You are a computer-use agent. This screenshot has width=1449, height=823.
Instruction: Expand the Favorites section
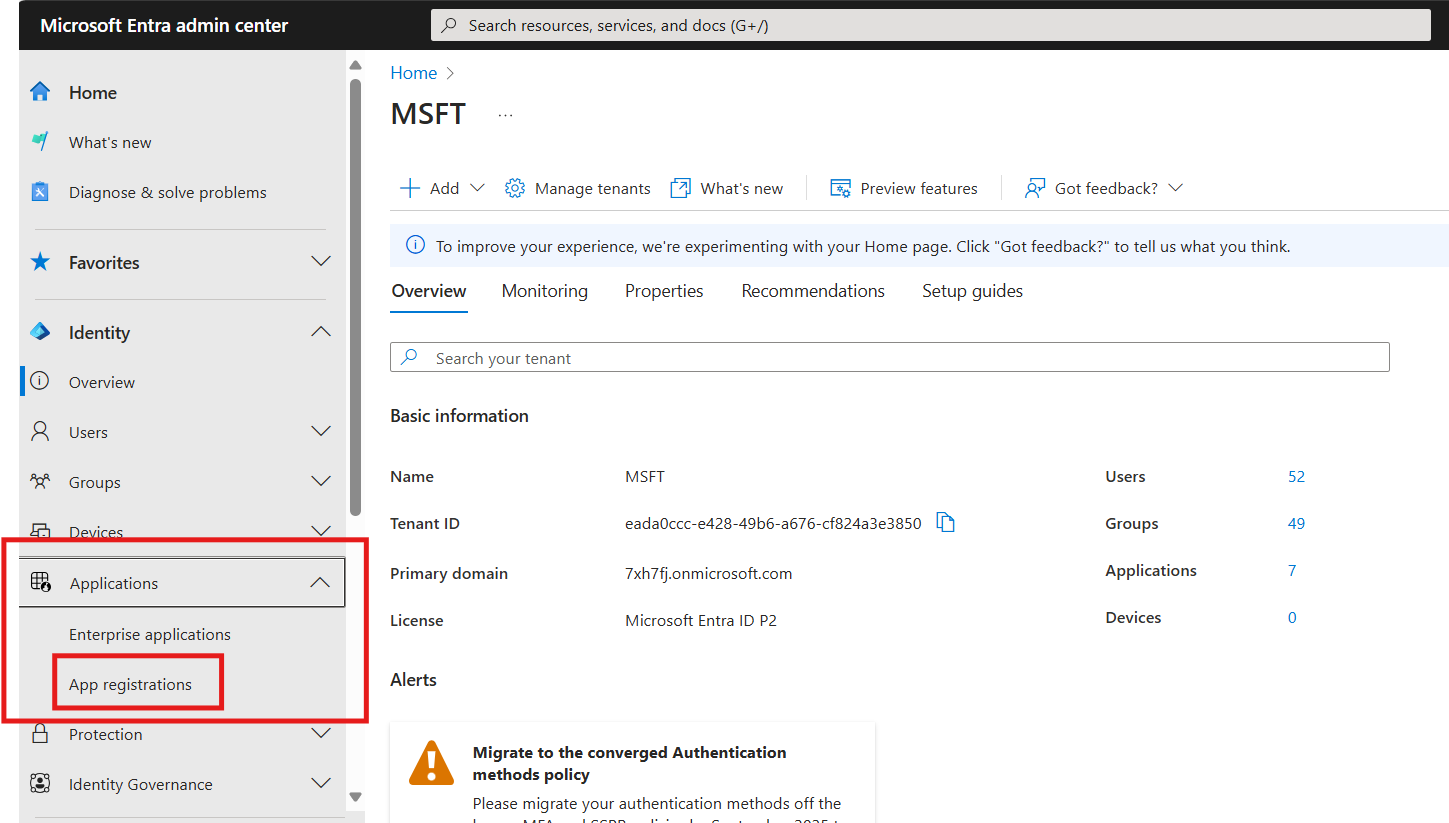tap(321, 262)
